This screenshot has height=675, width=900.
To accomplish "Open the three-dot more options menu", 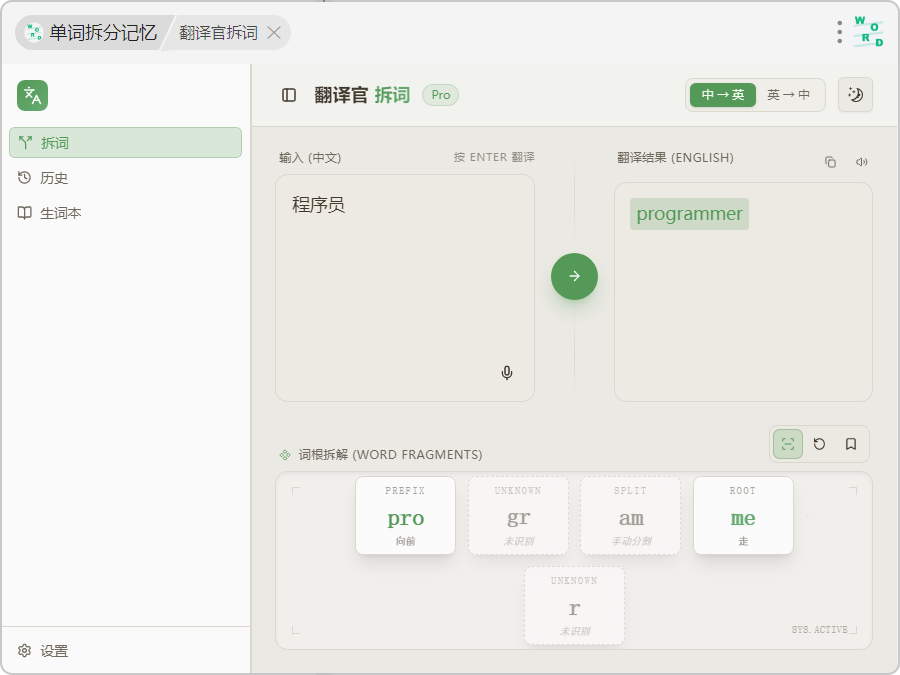I will [839, 32].
